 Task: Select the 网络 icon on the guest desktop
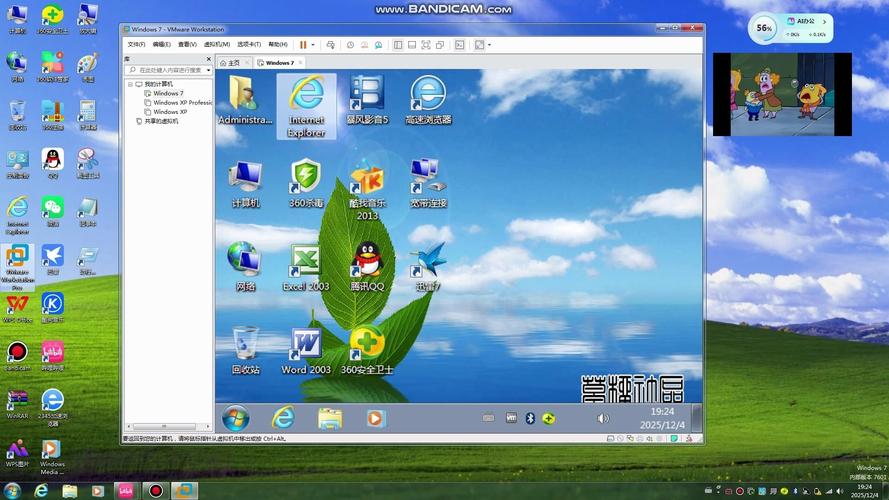pyautogui.click(x=245, y=266)
